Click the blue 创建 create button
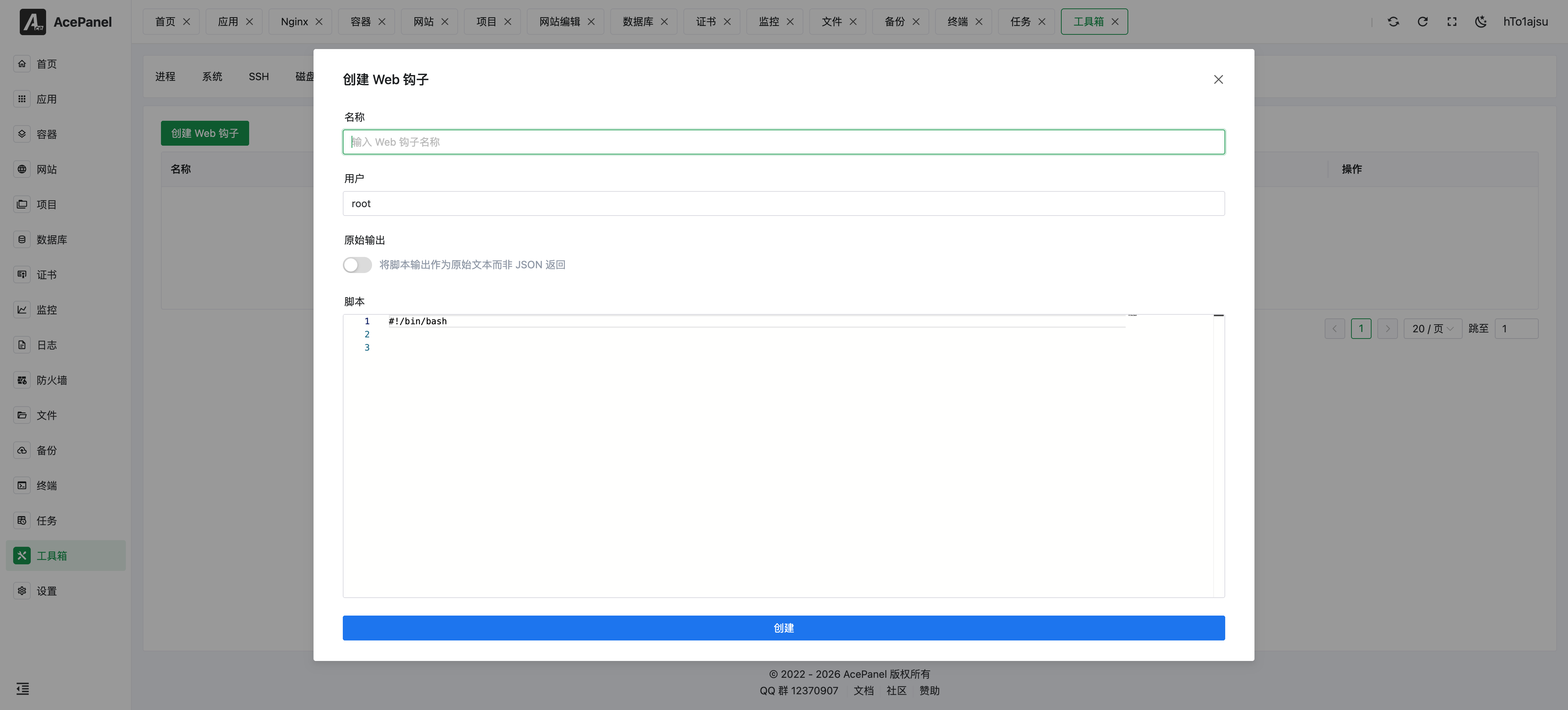This screenshot has height=710, width=1568. [x=783, y=628]
